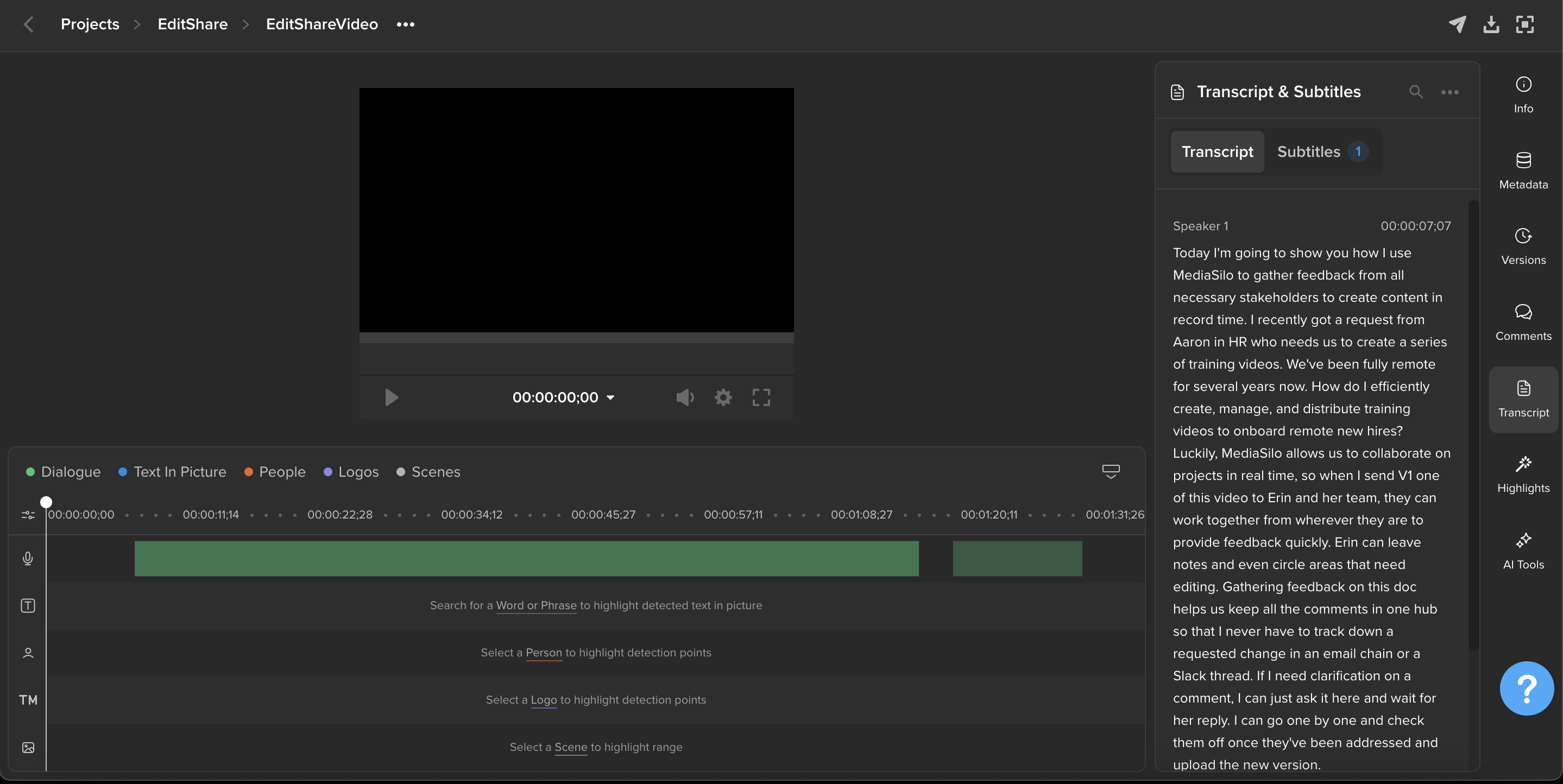Switch to the Subtitles tab
Viewport: 1563px width, 784px height.
[x=1322, y=151]
